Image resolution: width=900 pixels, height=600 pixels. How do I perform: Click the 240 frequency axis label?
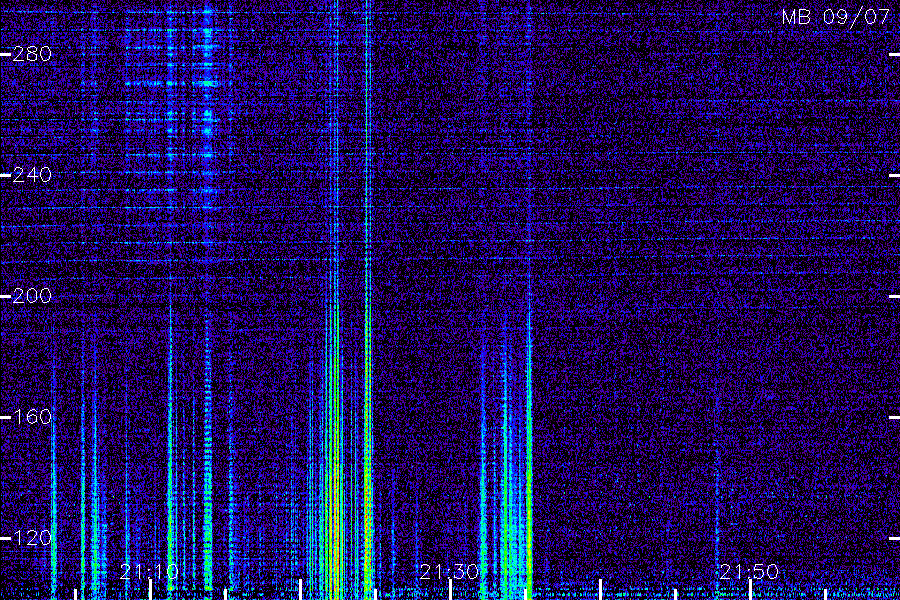(x=32, y=175)
